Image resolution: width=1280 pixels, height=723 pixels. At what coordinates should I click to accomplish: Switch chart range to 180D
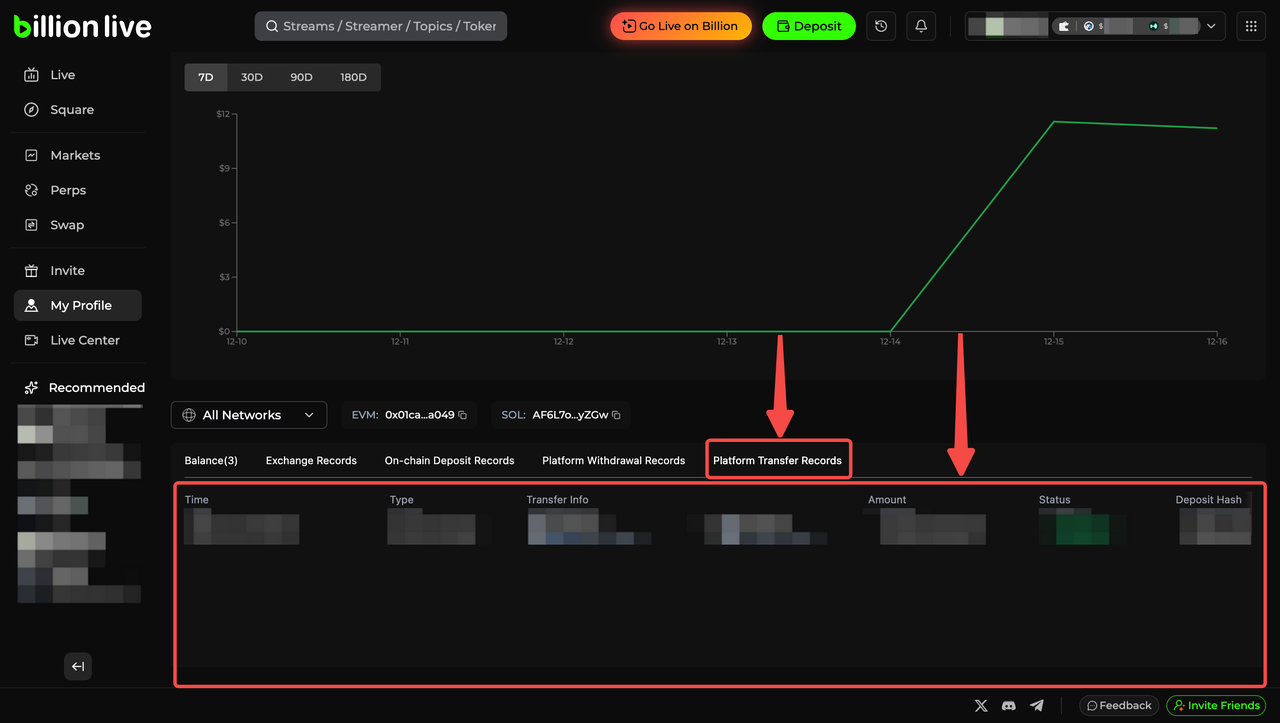[353, 77]
